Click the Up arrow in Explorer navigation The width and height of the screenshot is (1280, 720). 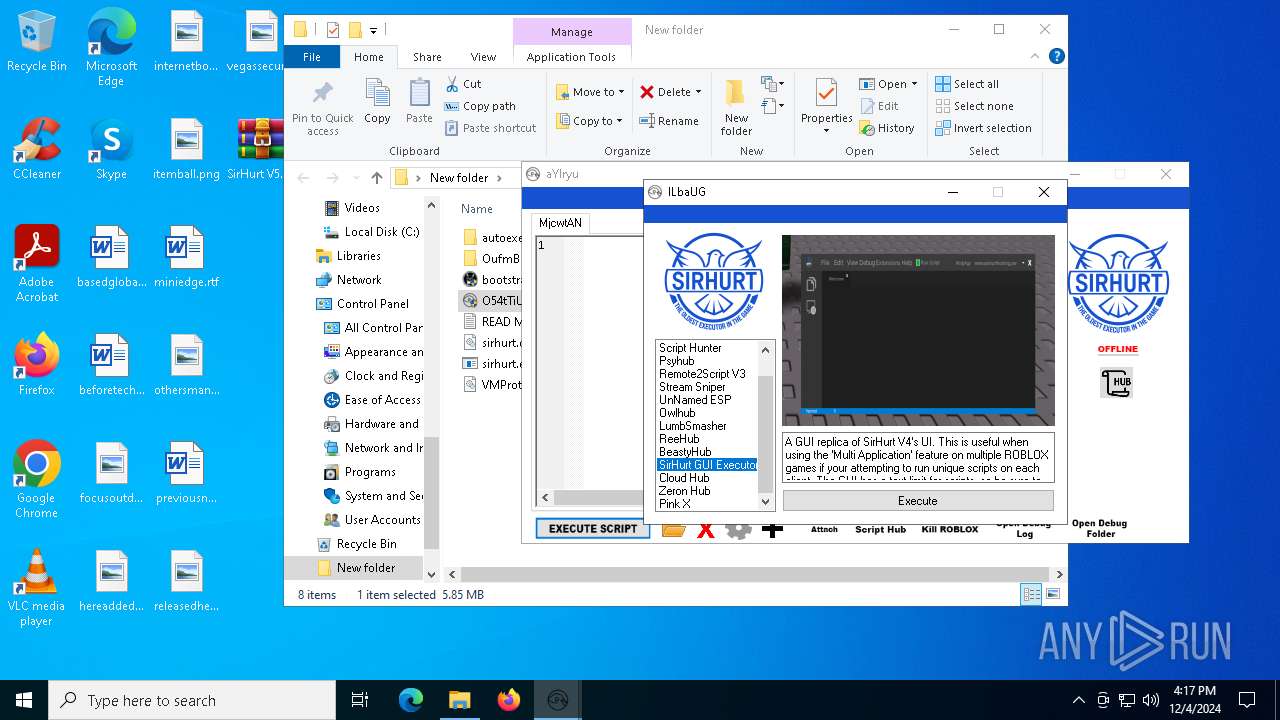pyautogui.click(x=376, y=178)
